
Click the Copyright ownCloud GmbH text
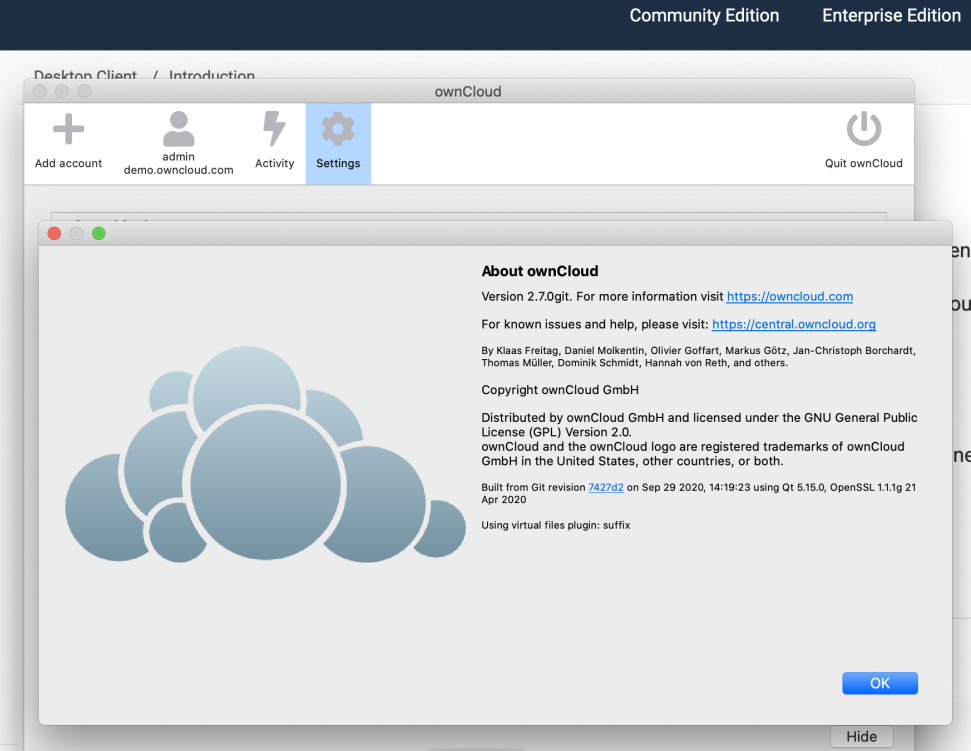click(560, 390)
